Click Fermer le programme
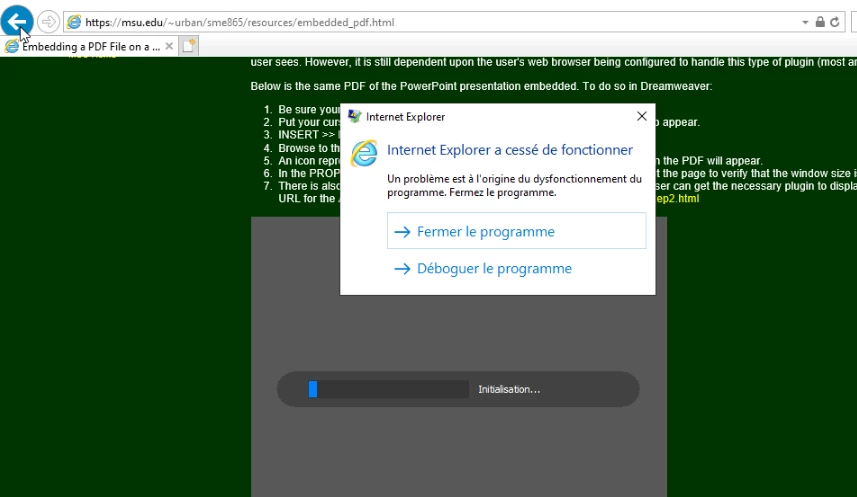This screenshot has width=857, height=497. tap(516, 231)
